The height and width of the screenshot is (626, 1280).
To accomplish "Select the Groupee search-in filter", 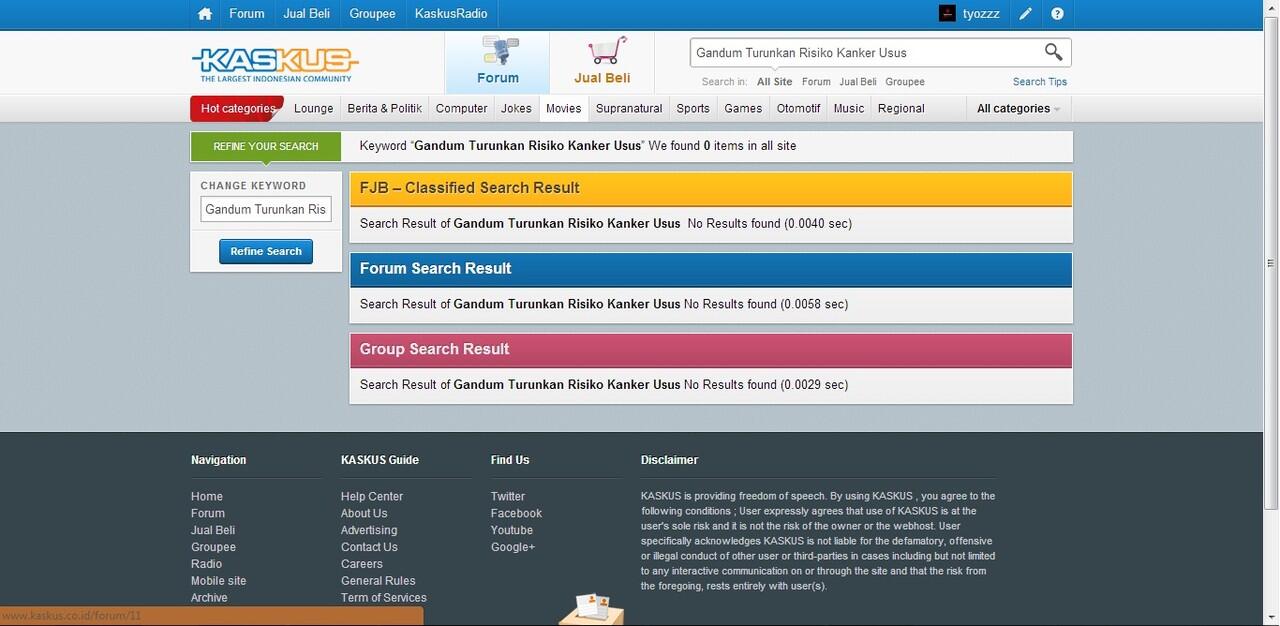I will click(x=905, y=82).
